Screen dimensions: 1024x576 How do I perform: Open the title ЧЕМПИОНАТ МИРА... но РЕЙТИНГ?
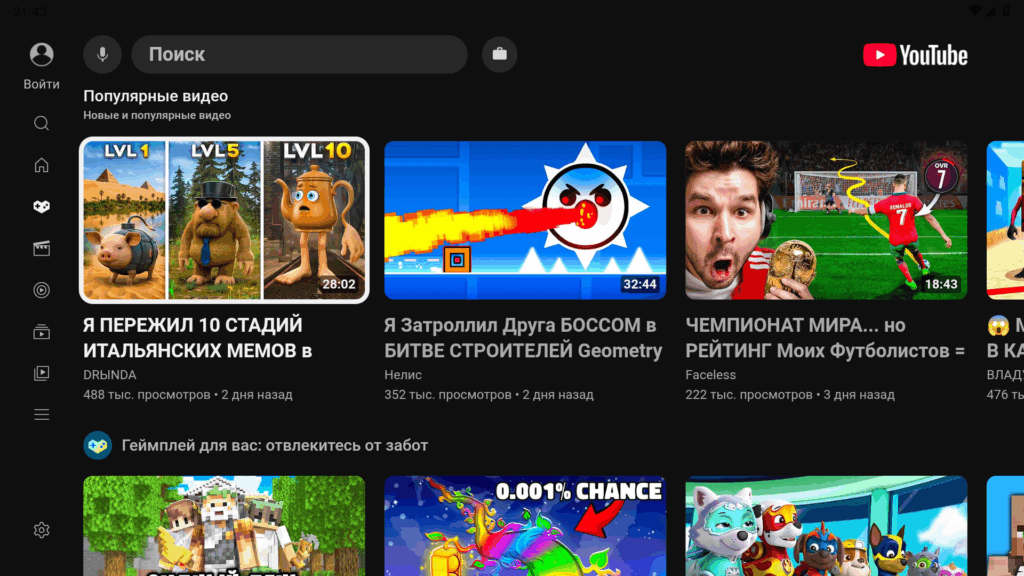pos(825,338)
